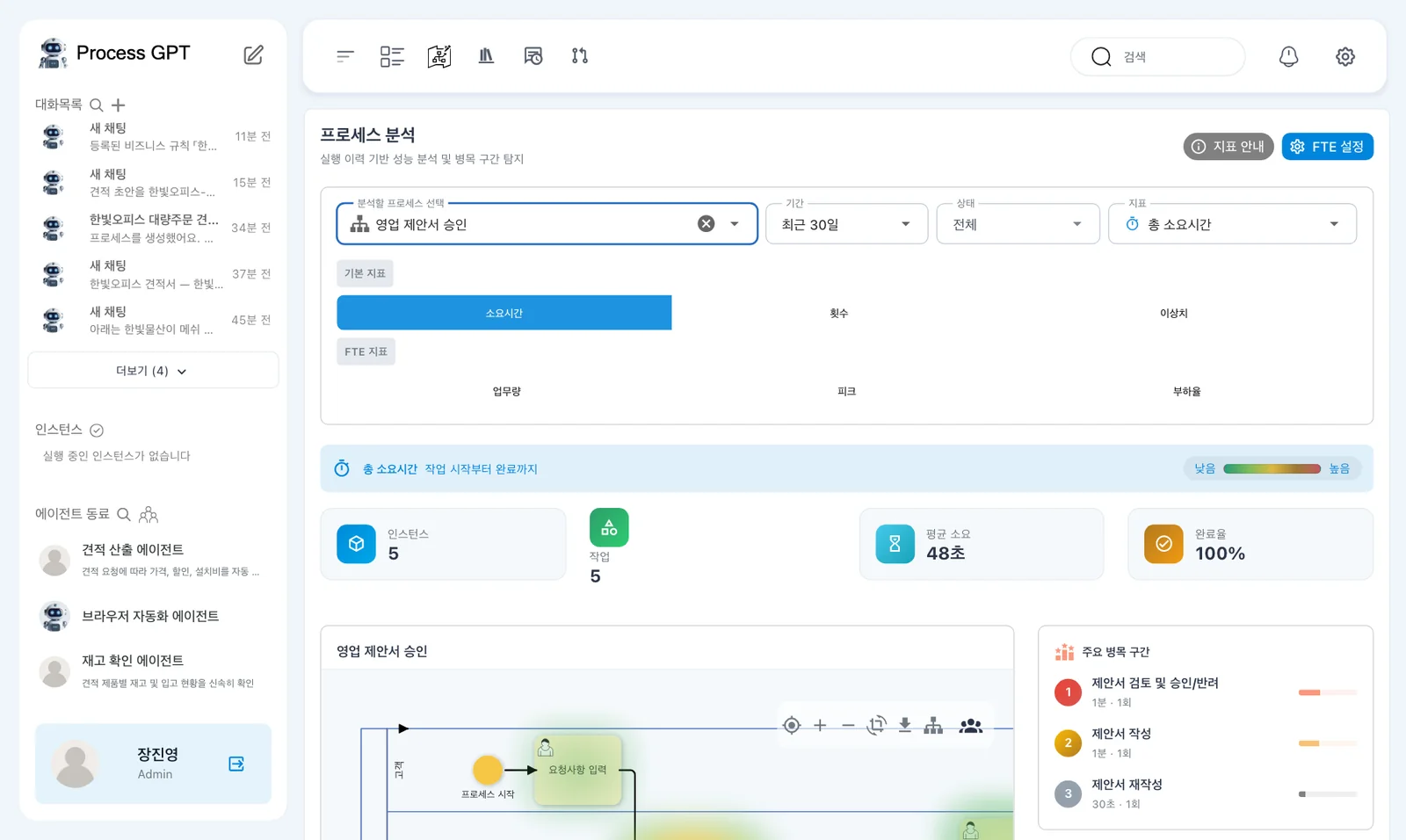Viewport: 1406px width, 840px height.
Task: Open the scheduled history icon in top toolbar
Action: [533, 56]
